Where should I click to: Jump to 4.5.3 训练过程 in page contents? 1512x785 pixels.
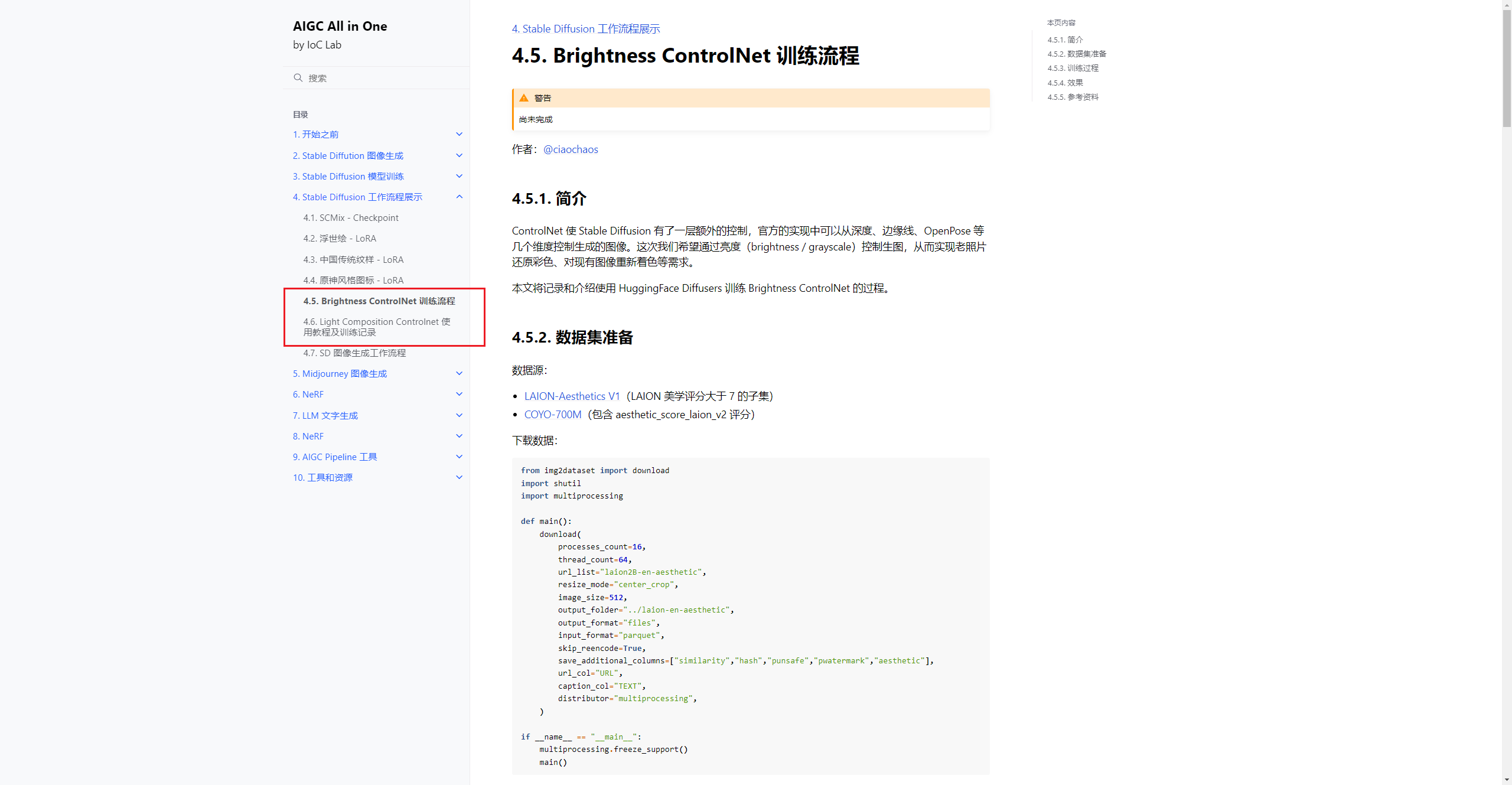(x=1073, y=68)
